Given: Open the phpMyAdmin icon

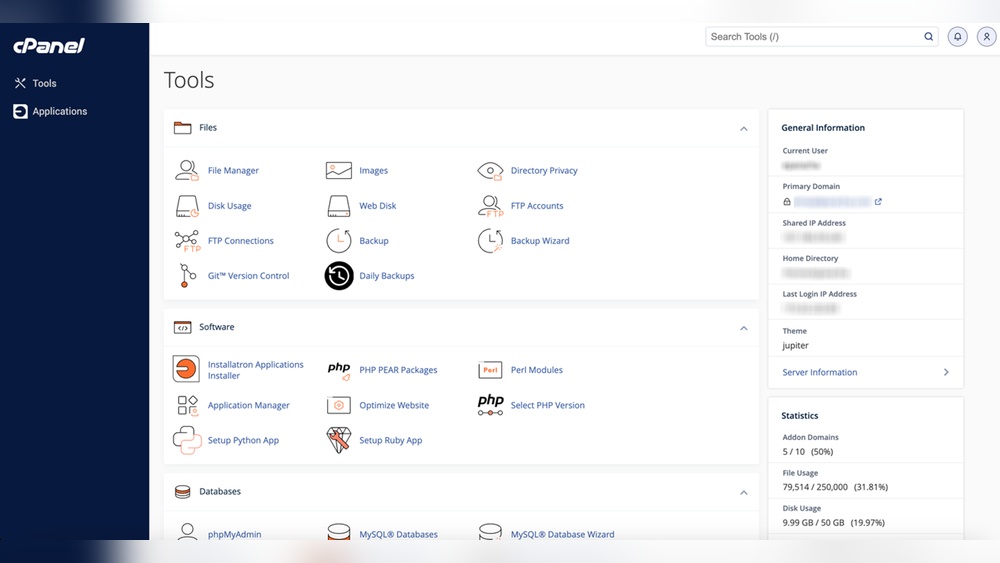Looking at the screenshot, I should pyautogui.click(x=187, y=532).
